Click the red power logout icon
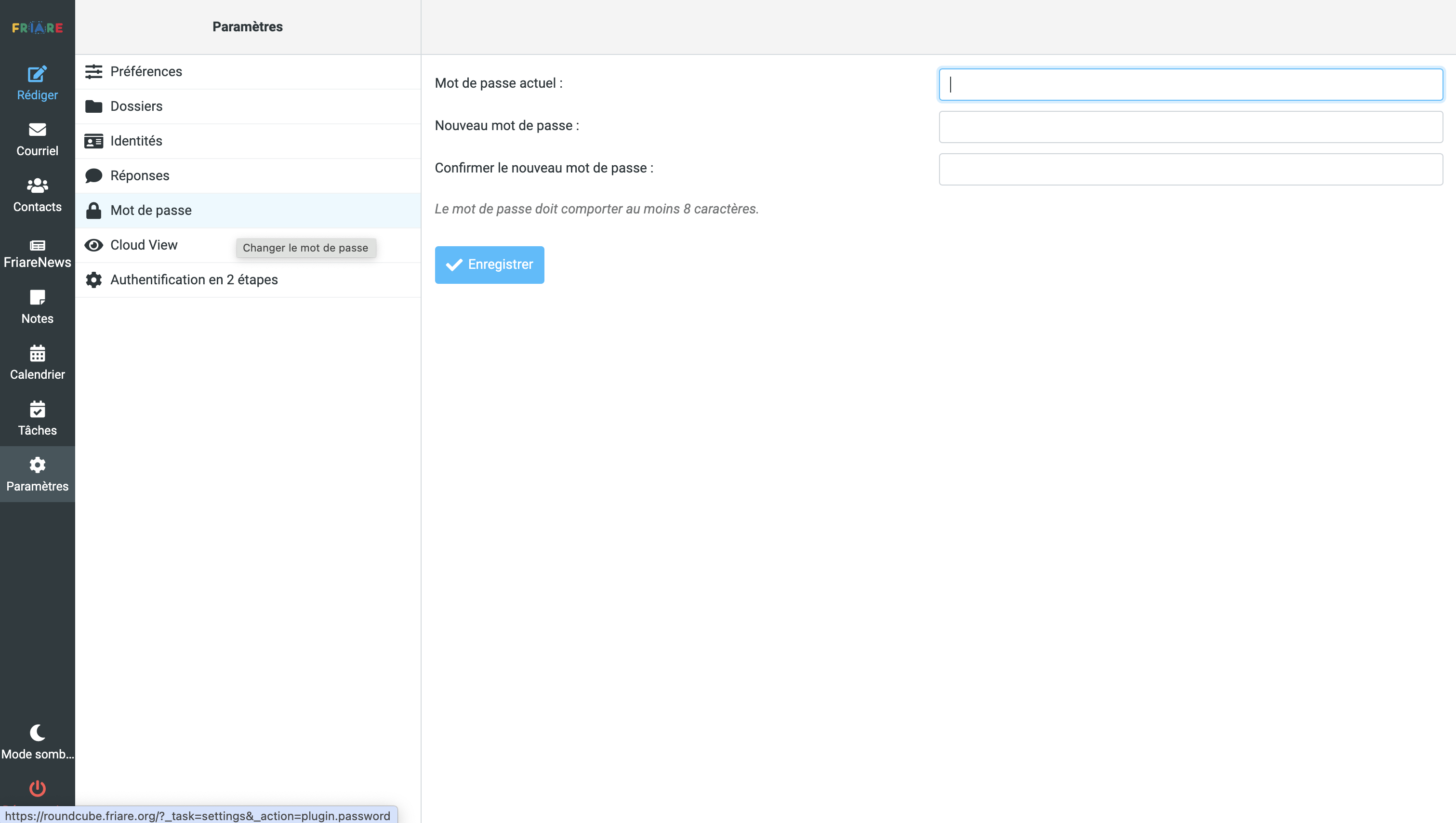Screen dimensions: 1456x823 pyautogui.click(x=37, y=788)
